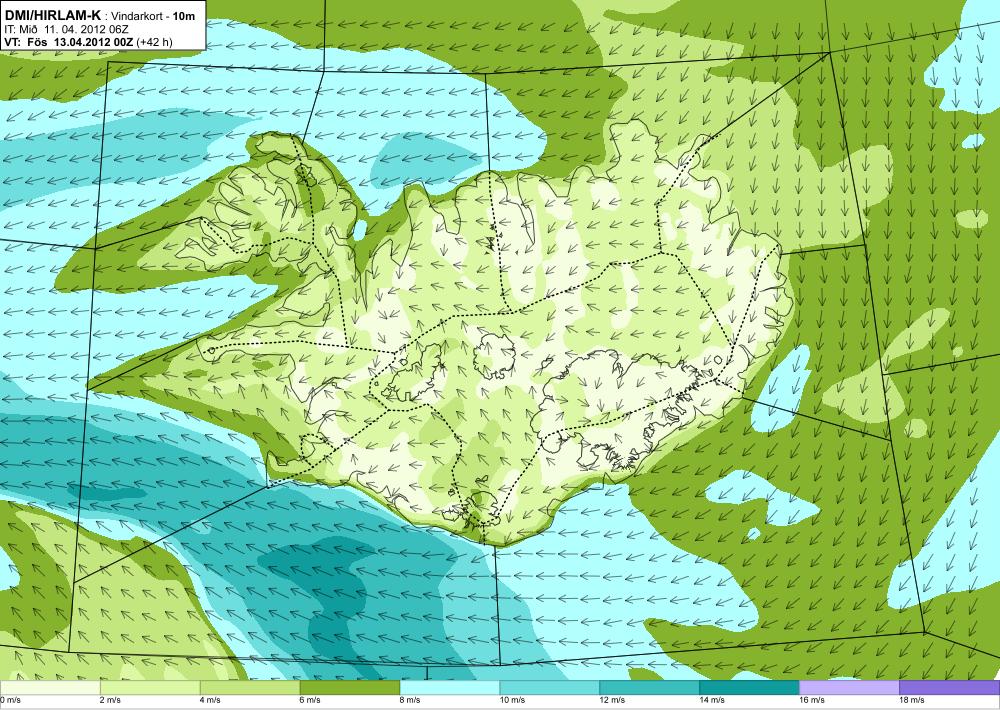Click the '14 m/s' legend label
Viewport: 1000px width, 710px height.
[x=713, y=700]
